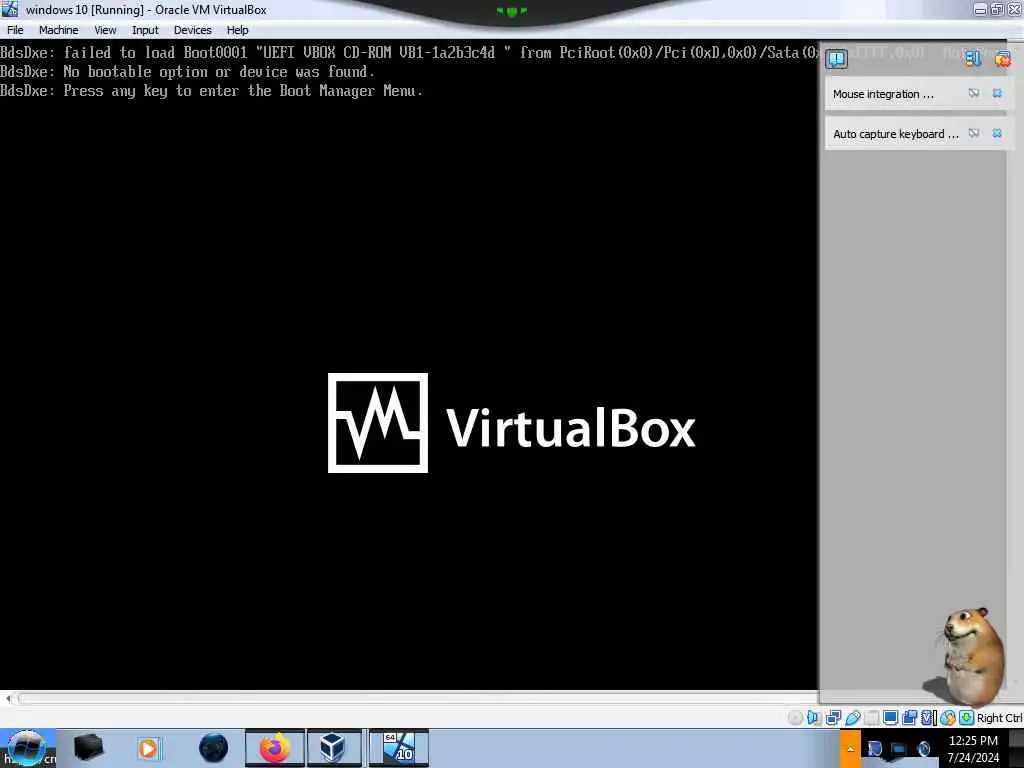
Task: Click forbid icon on Mouse integration notification
Action: (974, 93)
